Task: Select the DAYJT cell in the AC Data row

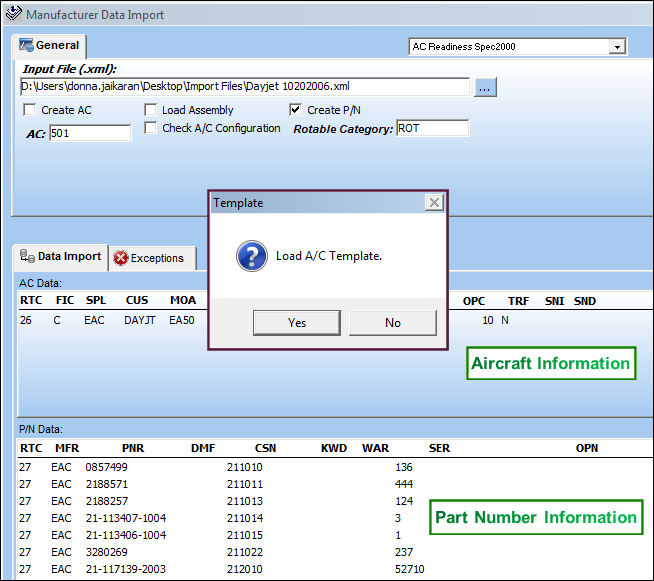Action: pos(140,320)
